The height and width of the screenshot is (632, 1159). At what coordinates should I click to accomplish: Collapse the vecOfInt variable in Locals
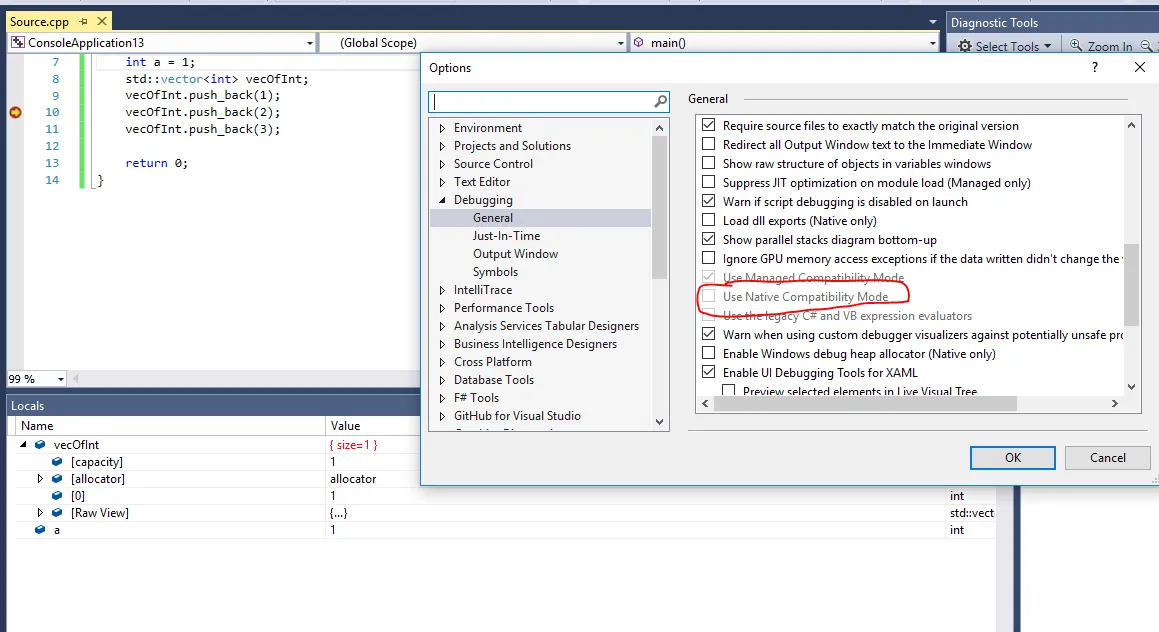(x=23, y=445)
